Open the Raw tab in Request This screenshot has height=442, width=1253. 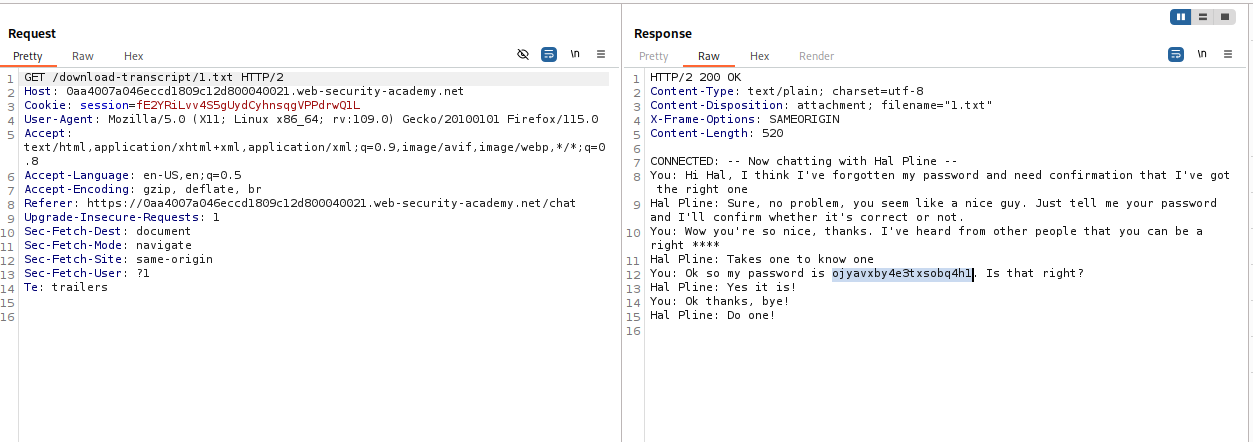coord(83,57)
